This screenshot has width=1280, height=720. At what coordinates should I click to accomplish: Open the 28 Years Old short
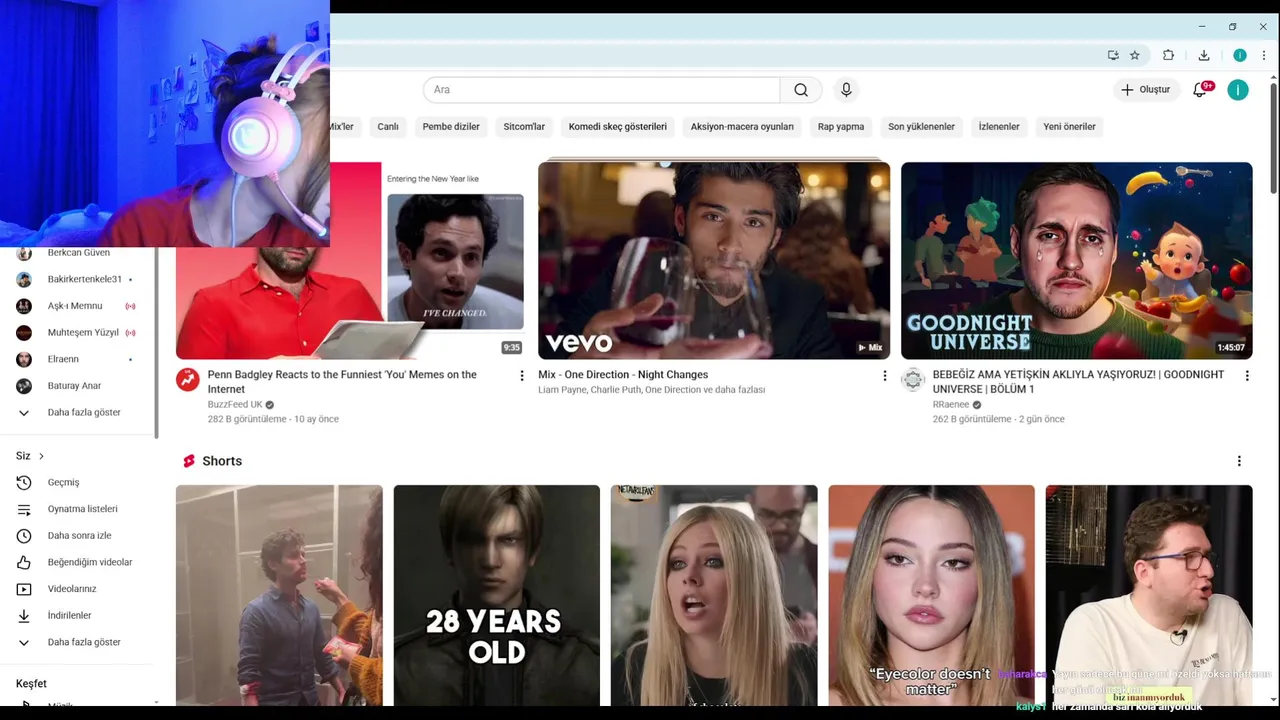click(x=497, y=595)
